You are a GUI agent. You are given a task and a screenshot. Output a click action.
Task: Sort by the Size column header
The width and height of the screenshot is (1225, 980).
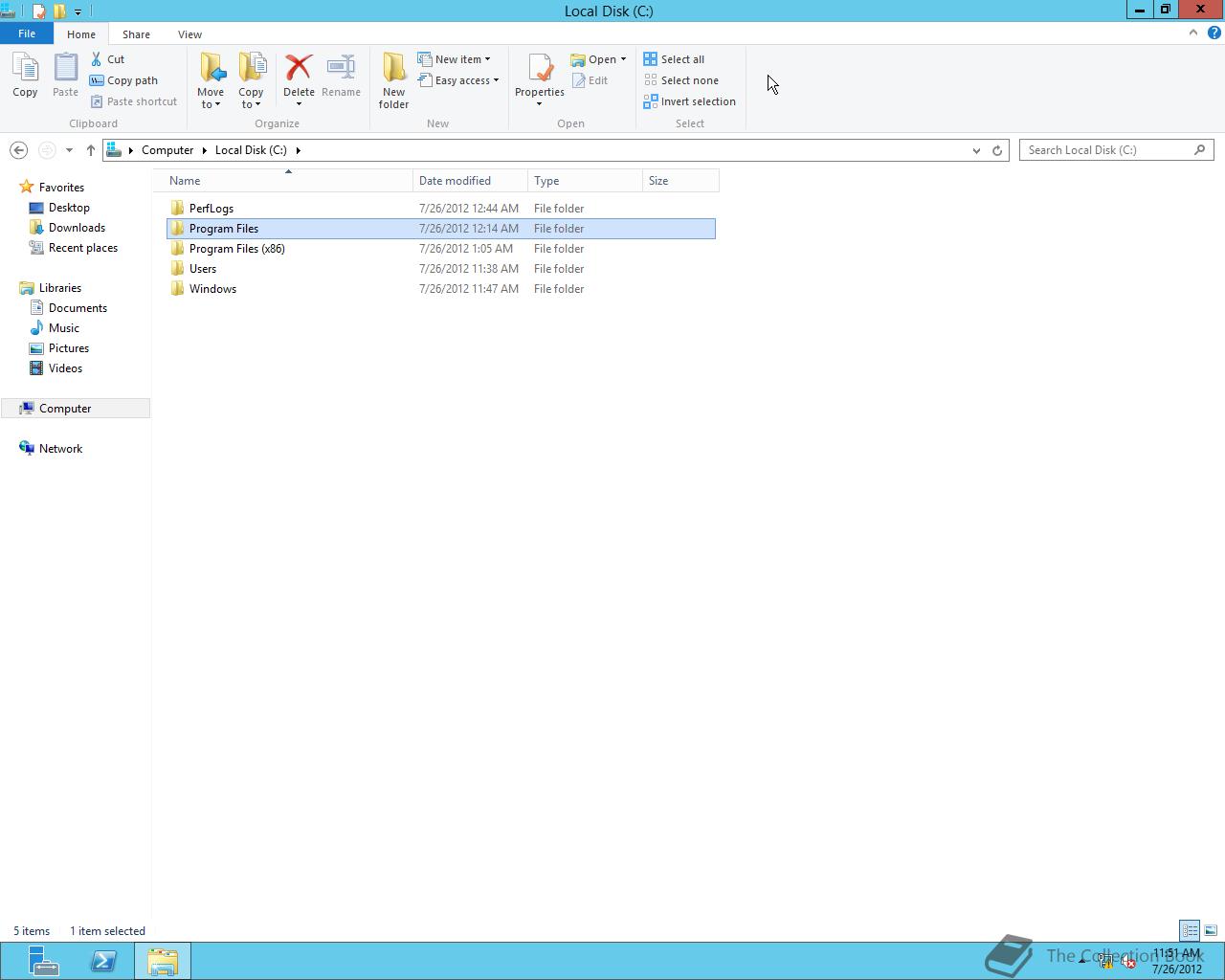pos(680,180)
